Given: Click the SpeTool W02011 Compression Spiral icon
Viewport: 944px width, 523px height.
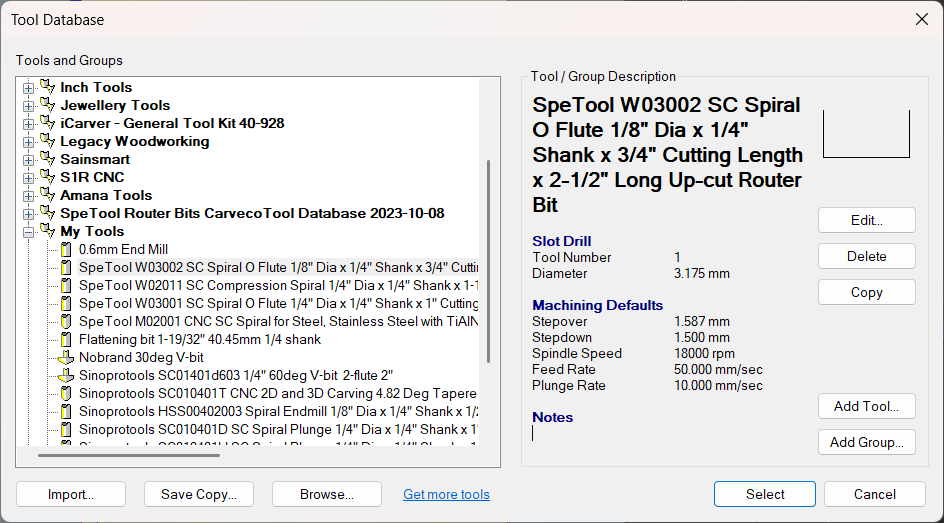Looking at the screenshot, I should click(67, 286).
